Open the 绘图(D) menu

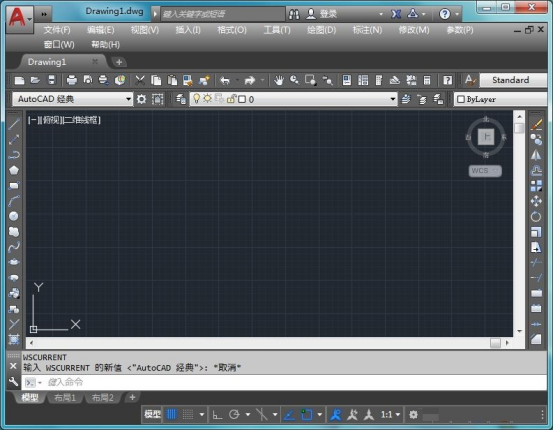tap(321, 30)
